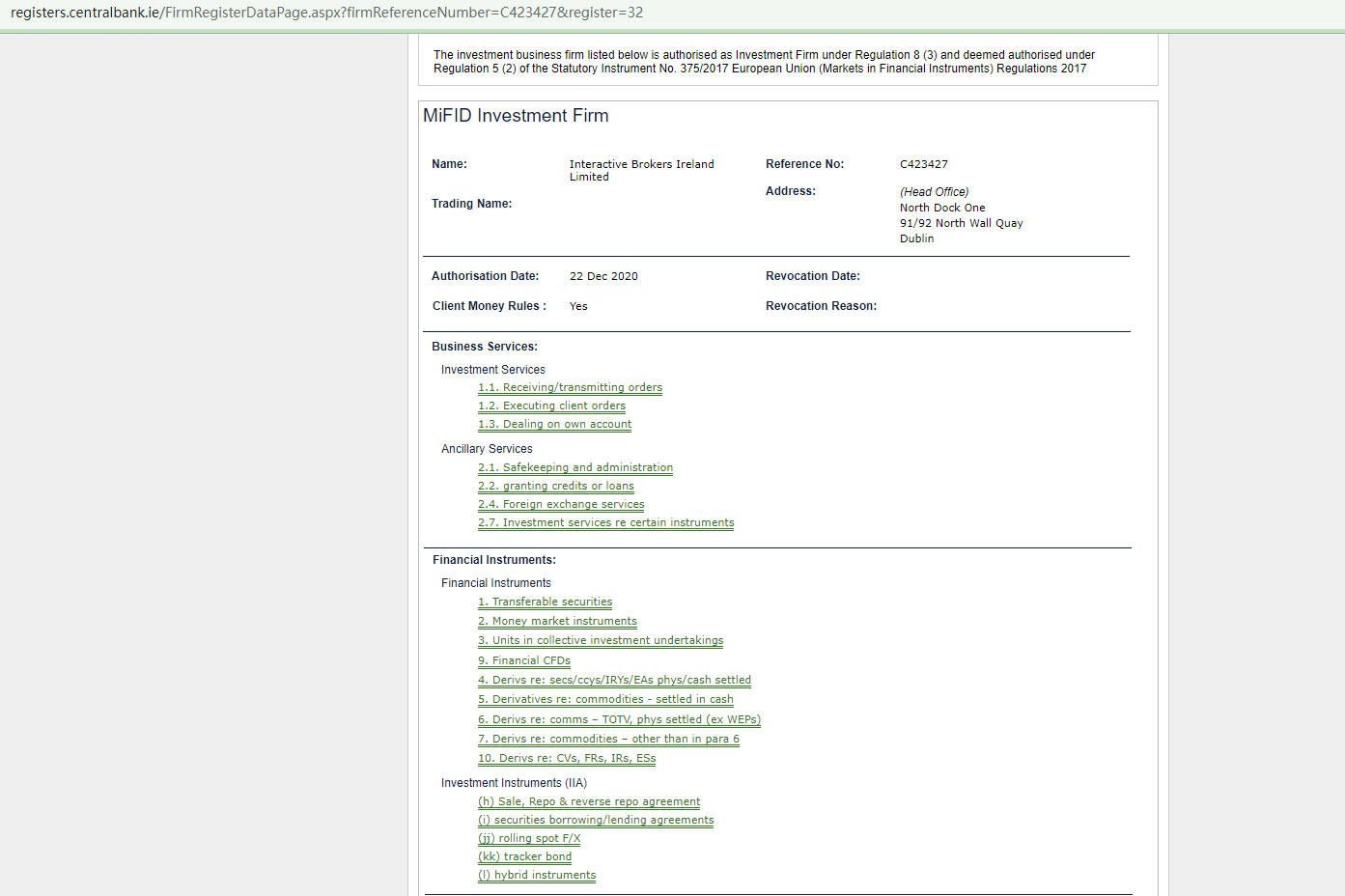Image resolution: width=1345 pixels, height=896 pixels.
Task: Open '(l) hybrid instruments' link
Action: click(x=537, y=875)
